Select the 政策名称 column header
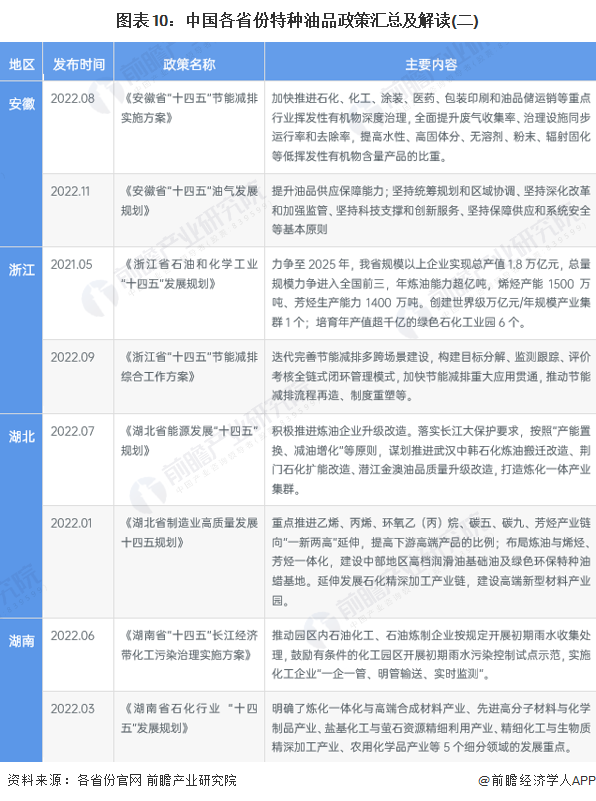Screen dimensions: 596x801 point(189,64)
